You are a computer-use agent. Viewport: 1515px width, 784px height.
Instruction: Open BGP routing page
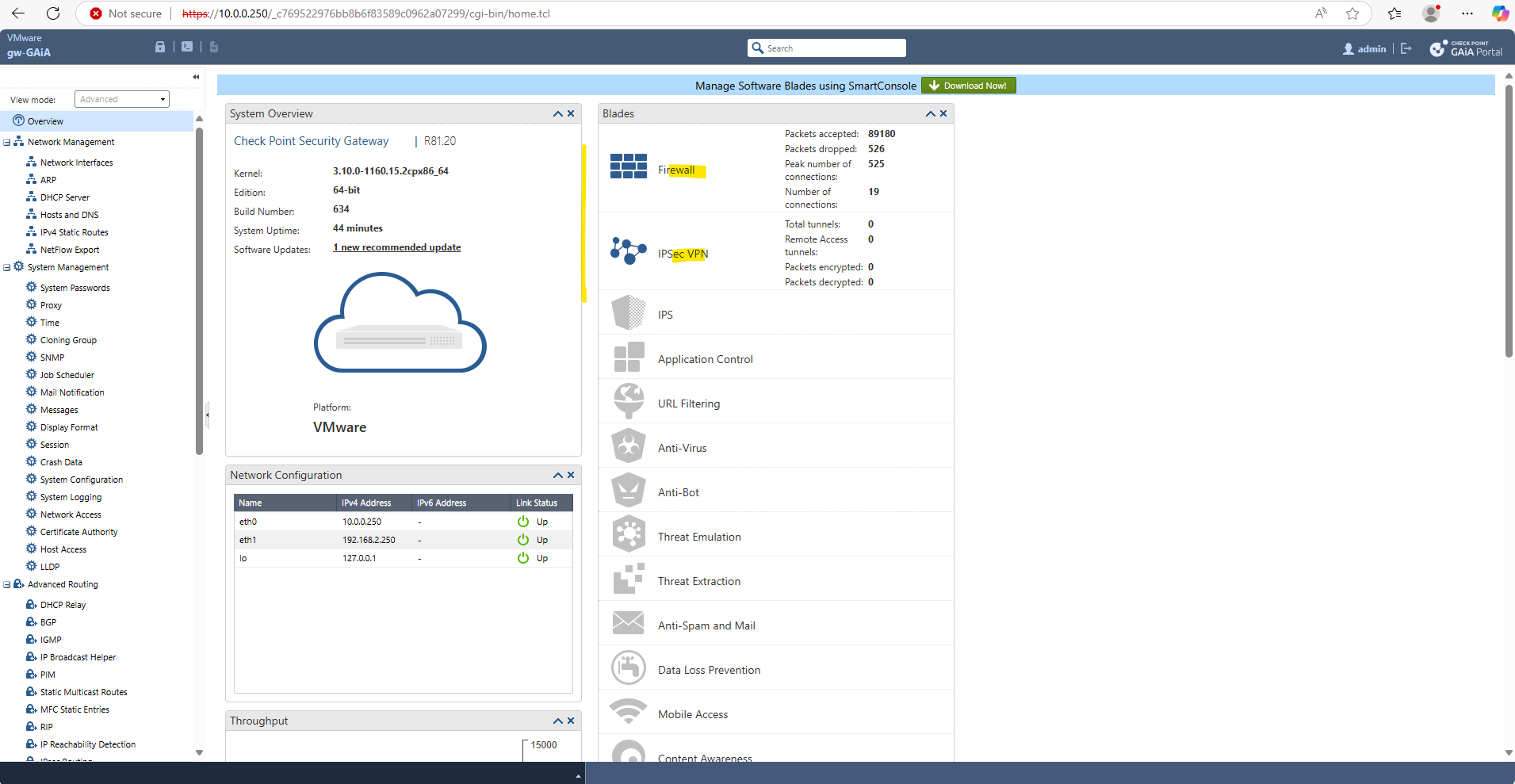pyautogui.click(x=48, y=622)
